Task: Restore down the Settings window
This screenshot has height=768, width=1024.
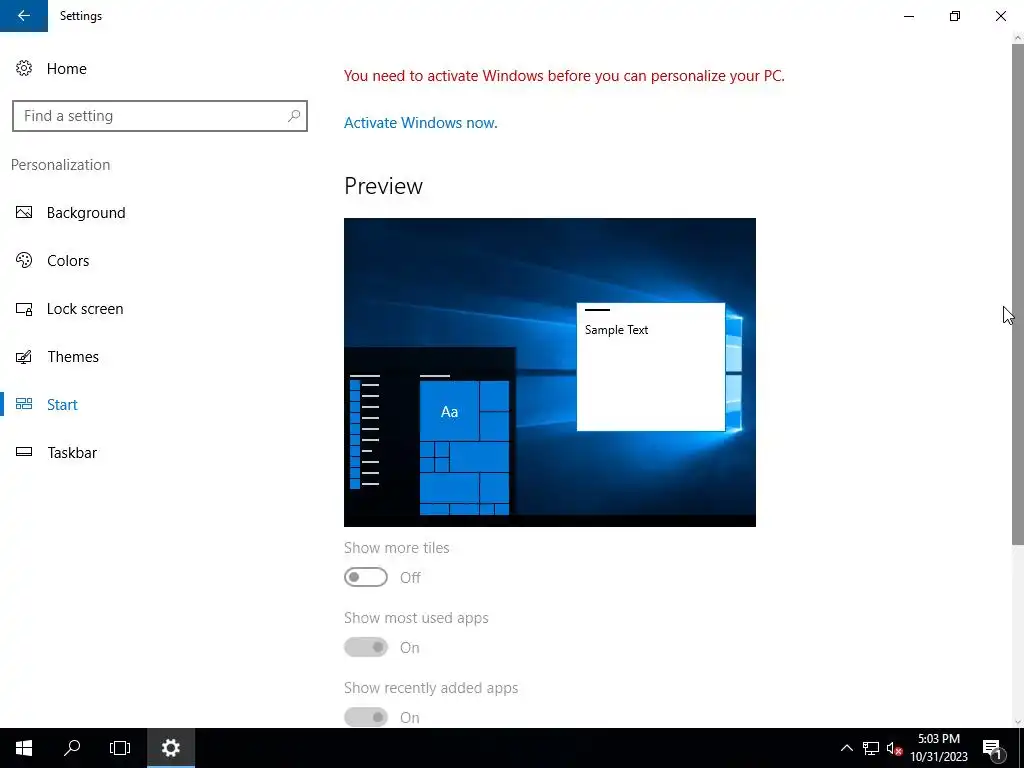Action: tap(955, 16)
